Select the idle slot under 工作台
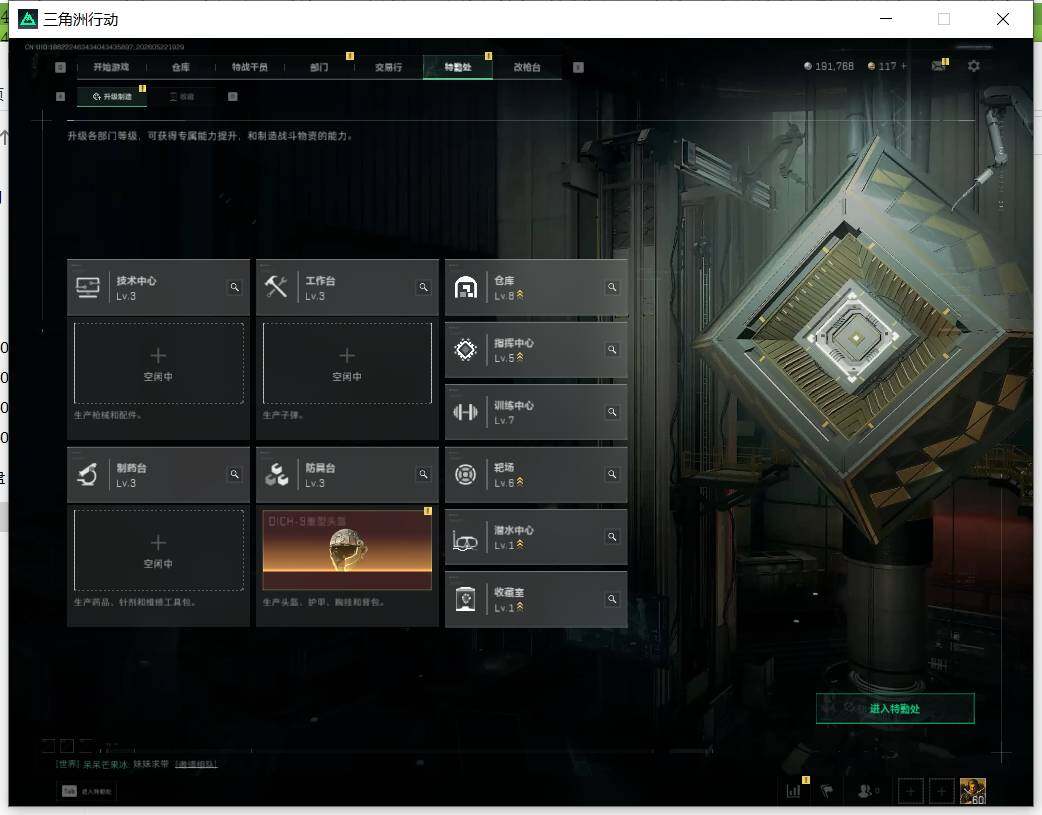The width and height of the screenshot is (1042, 815). 347,363
